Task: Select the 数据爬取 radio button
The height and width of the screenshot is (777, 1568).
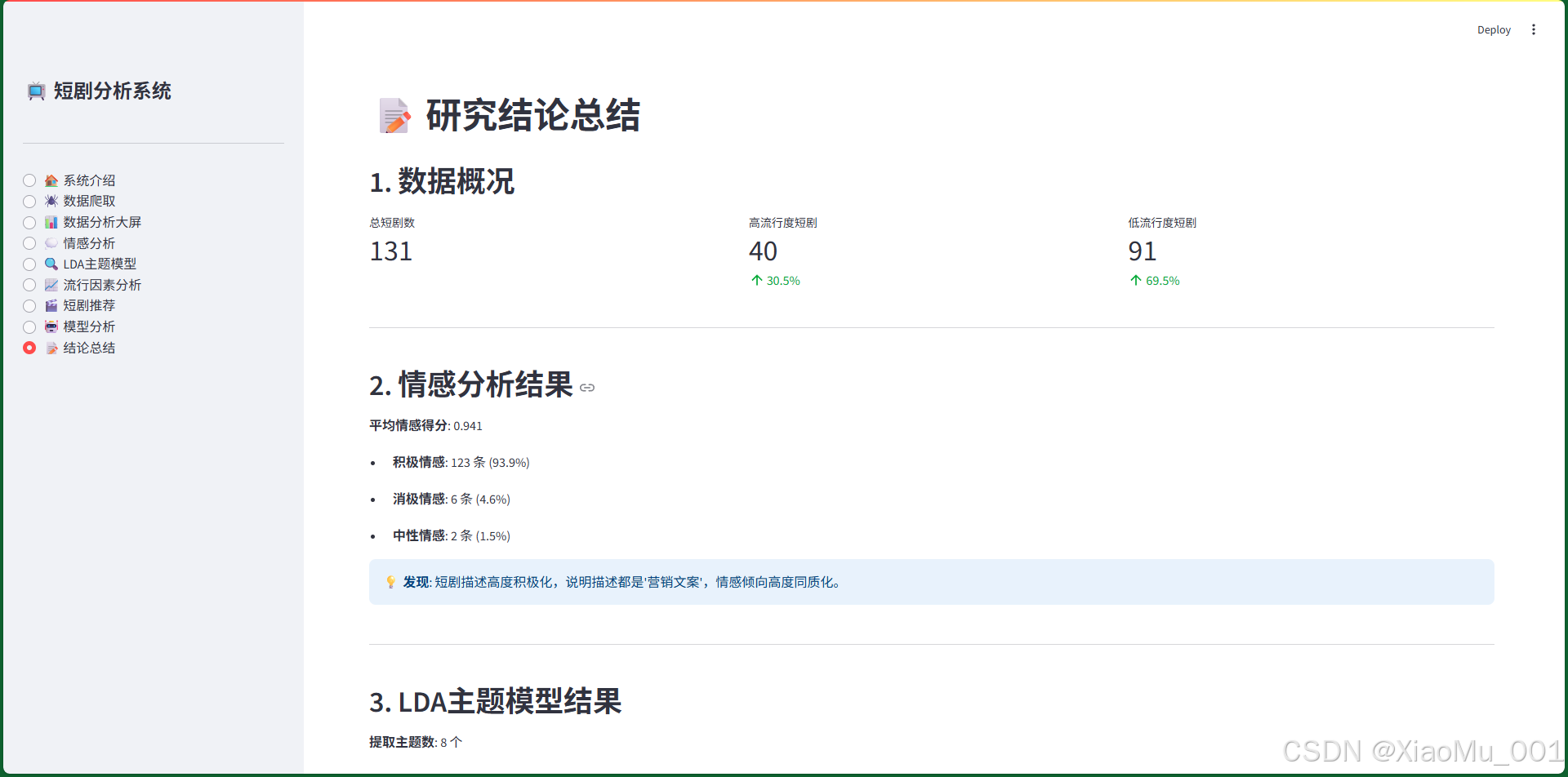Action: 29,202
